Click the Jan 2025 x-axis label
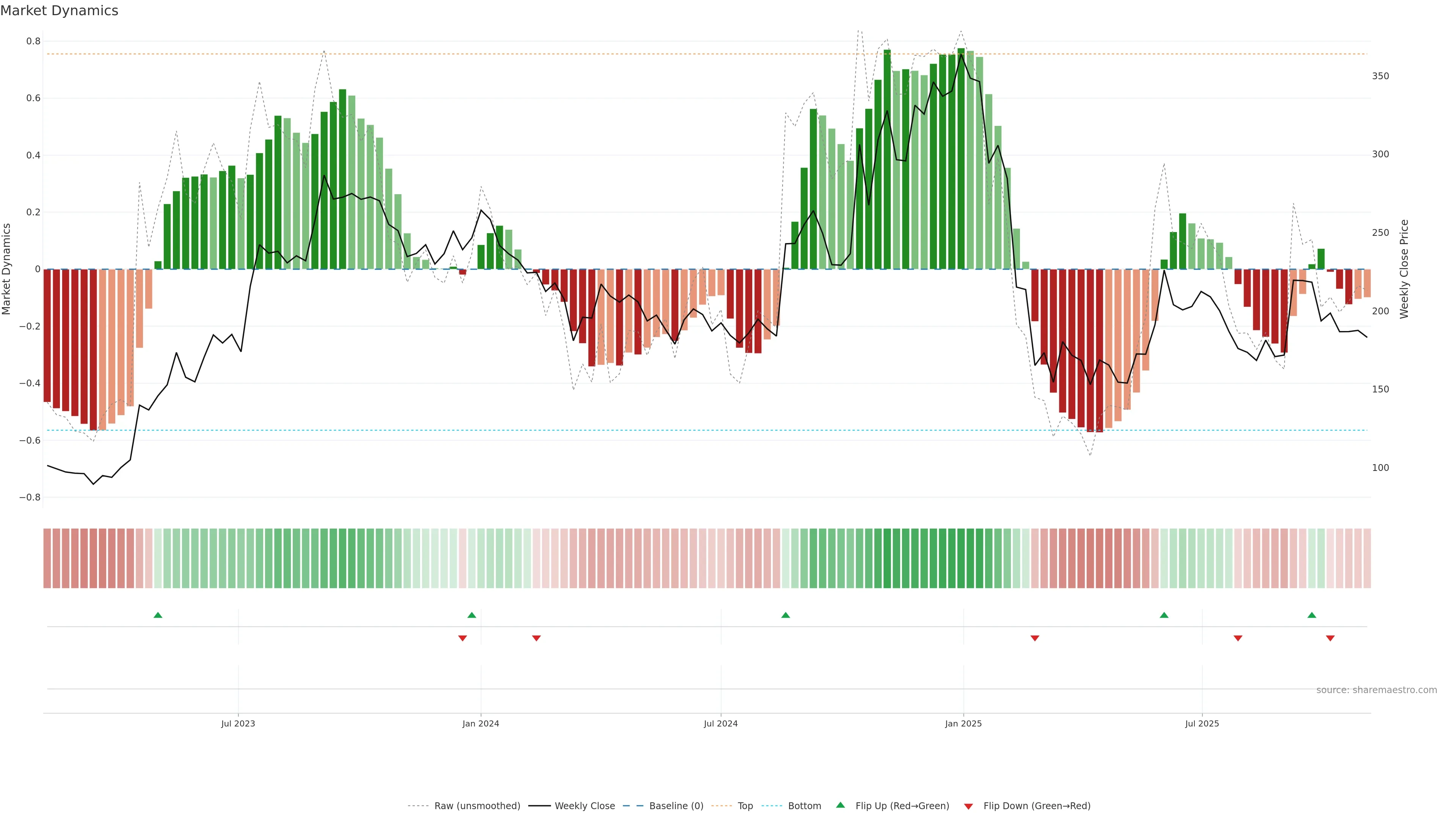The width and height of the screenshot is (1456, 819). [963, 723]
